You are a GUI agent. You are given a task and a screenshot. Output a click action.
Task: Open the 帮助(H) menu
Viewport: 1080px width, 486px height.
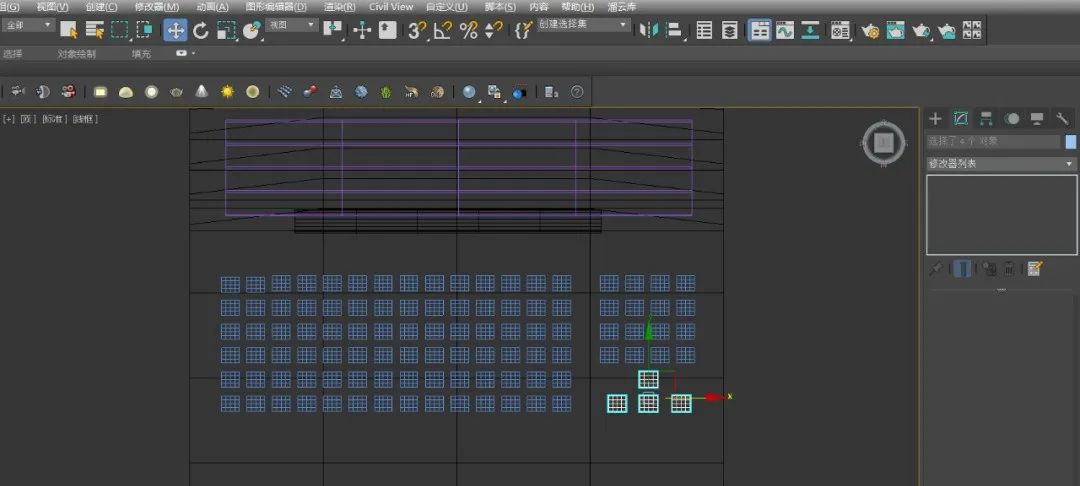(x=577, y=6)
